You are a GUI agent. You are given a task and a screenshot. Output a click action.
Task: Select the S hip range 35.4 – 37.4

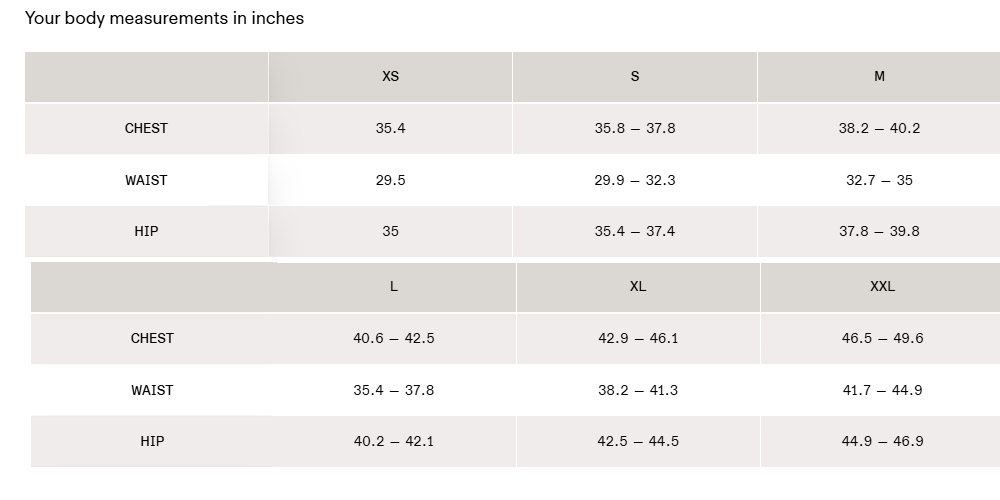pyautogui.click(x=635, y=231)
